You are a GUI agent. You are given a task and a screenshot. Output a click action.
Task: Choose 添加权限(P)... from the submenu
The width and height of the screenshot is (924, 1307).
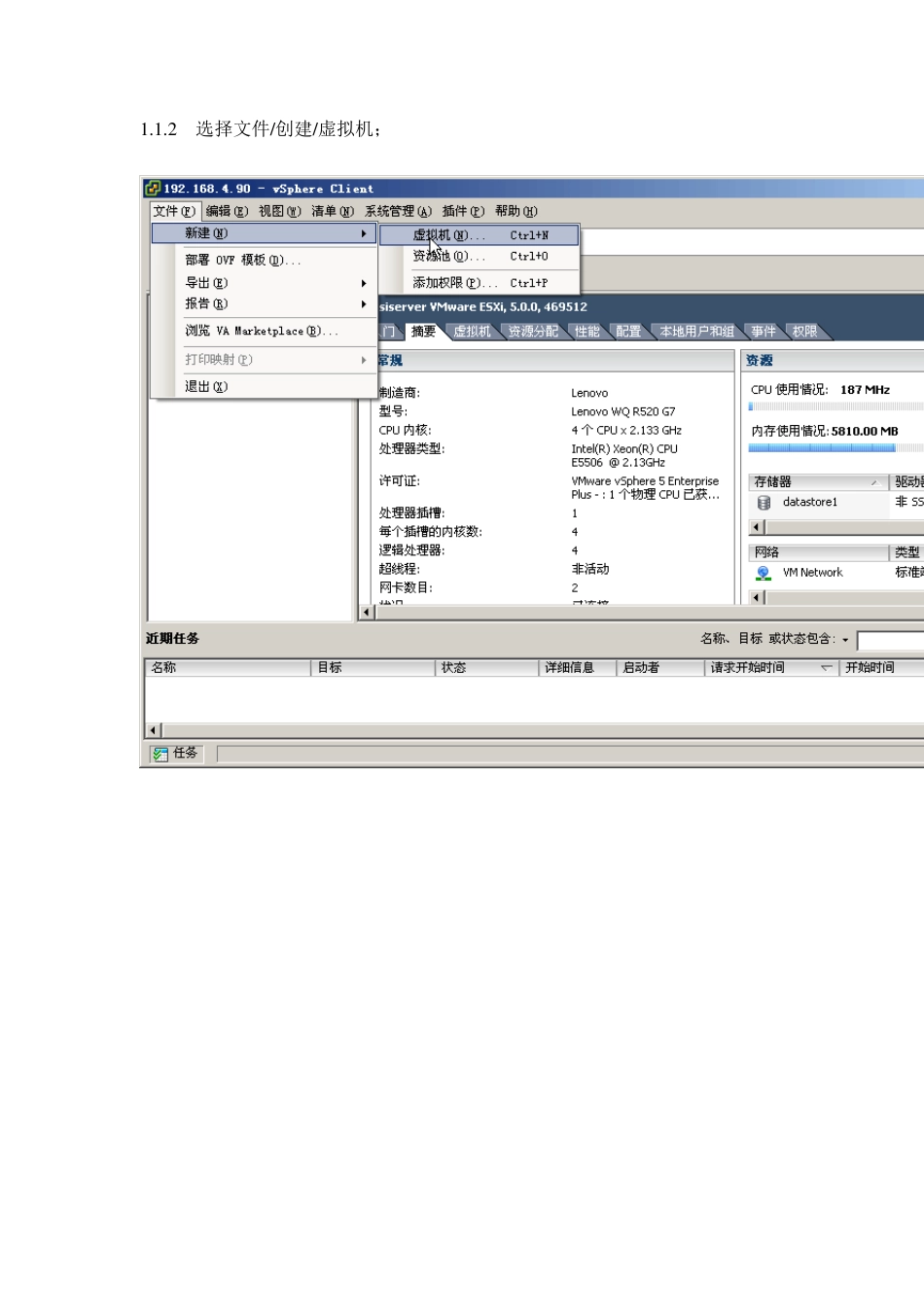480,283
